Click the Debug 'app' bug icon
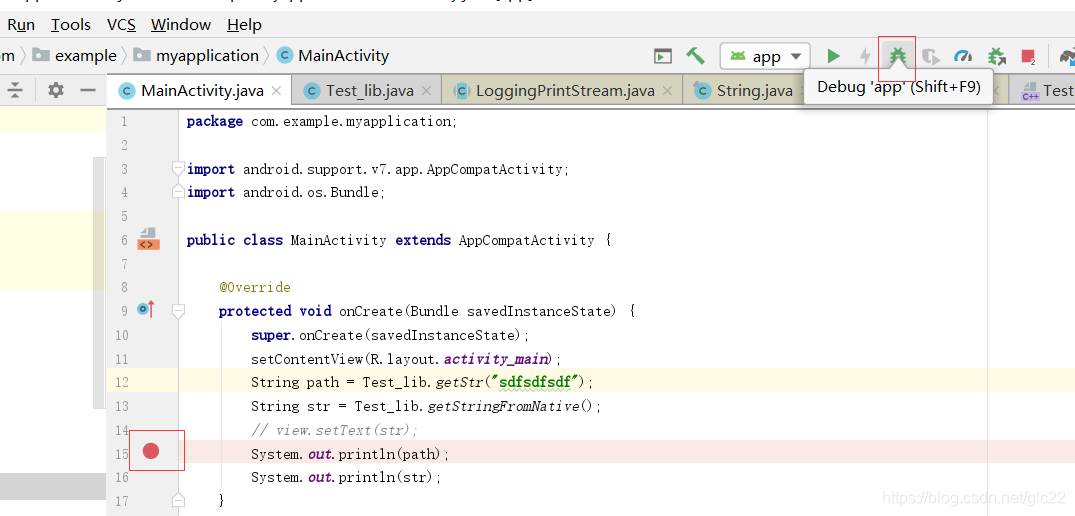The image size is (1075, 516). (x=897, y=56)
